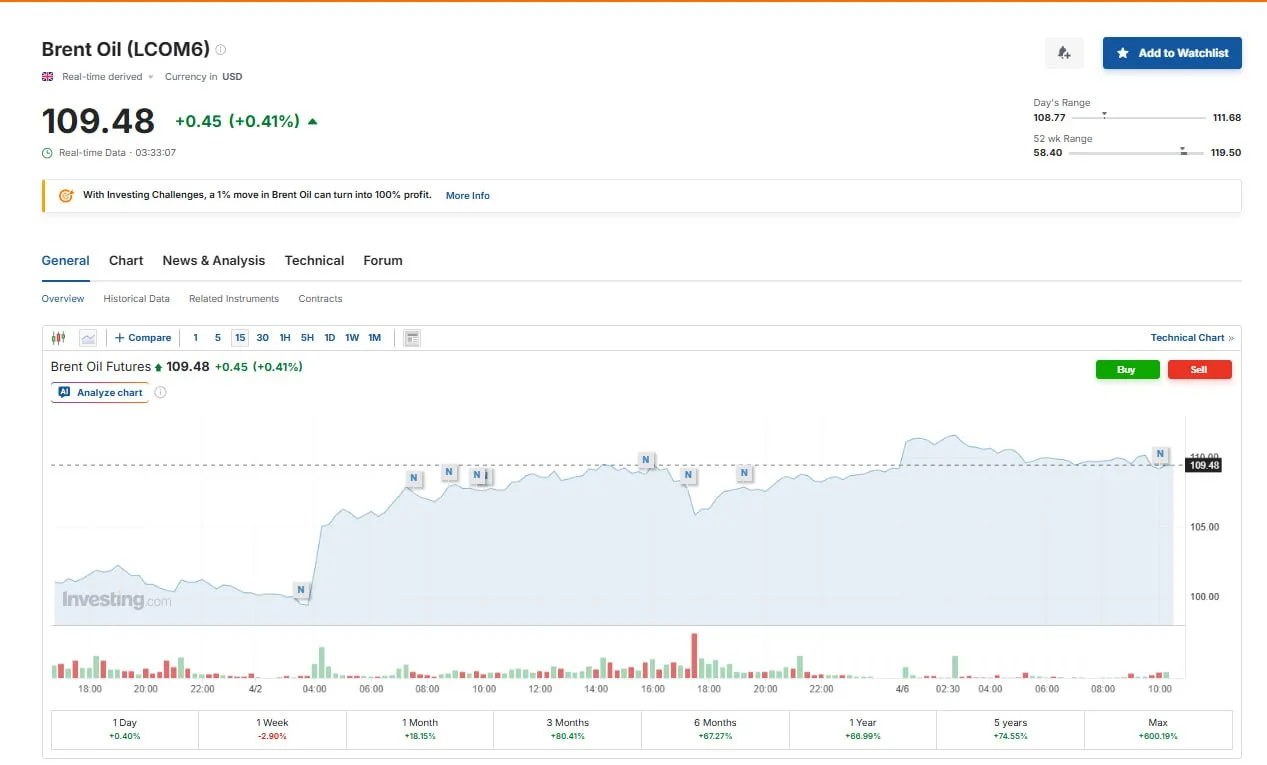Select the 1W chart interval
Screen dimensions: 1267x765
352,338
